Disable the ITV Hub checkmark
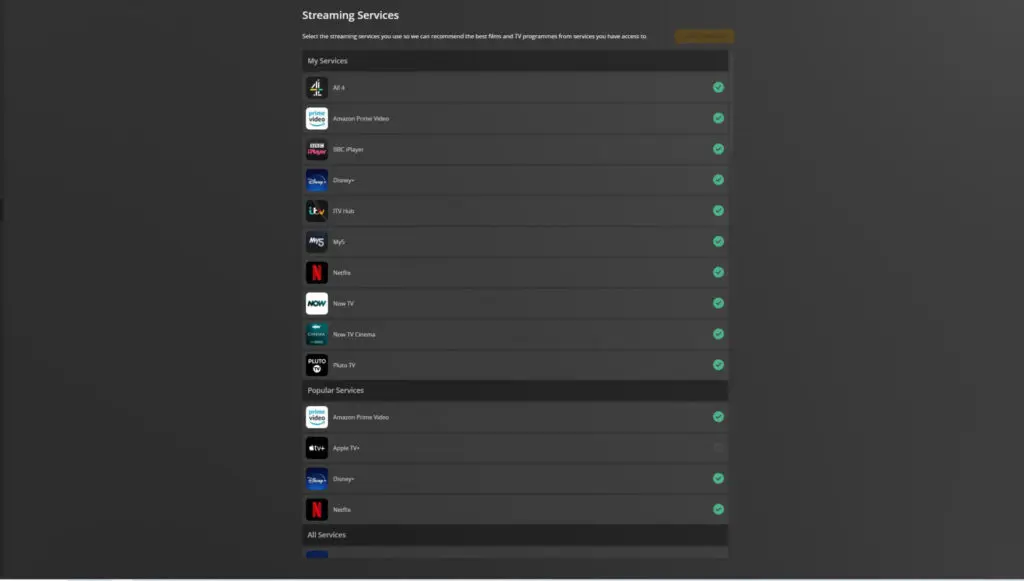The height and width of the screenshot is (581, 1024). click(x=718, y=210)
